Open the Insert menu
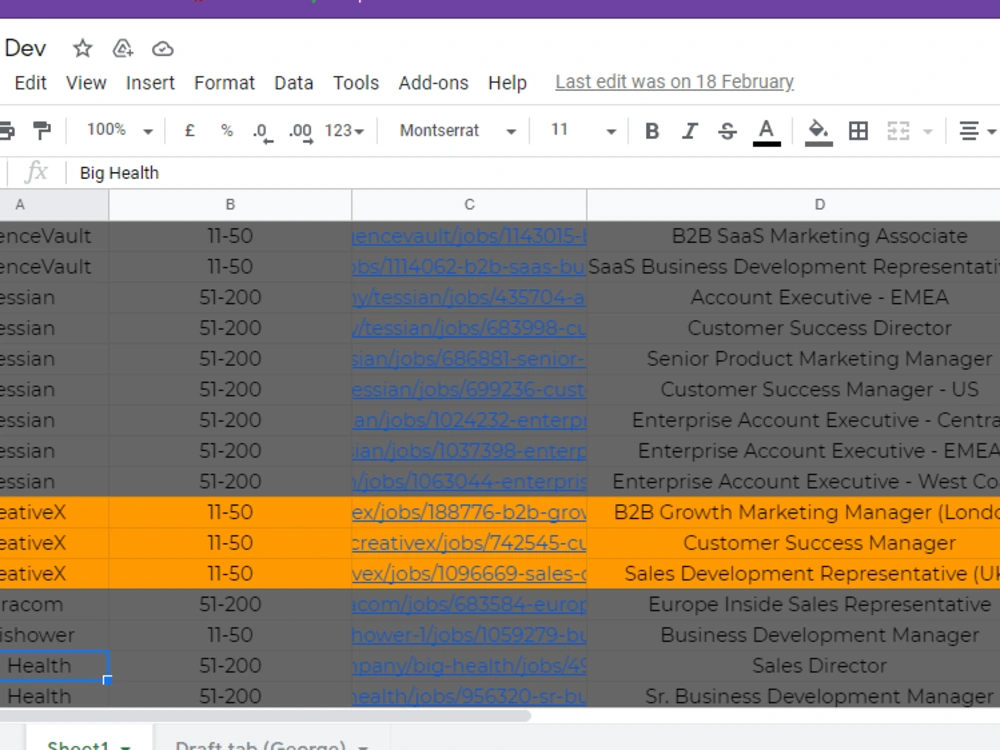The height and width of the screenshot is (750, 1000). tap(150, 83)
